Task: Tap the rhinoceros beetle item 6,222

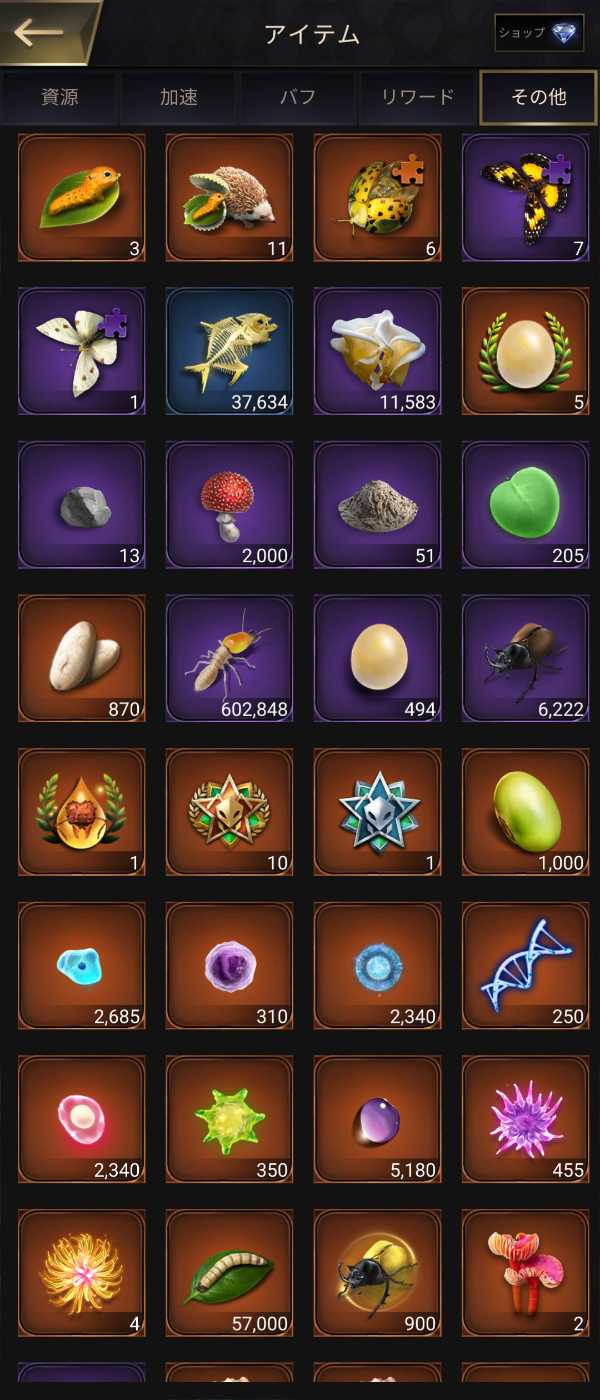Action: pyautogui.click(x=526, y=659)
